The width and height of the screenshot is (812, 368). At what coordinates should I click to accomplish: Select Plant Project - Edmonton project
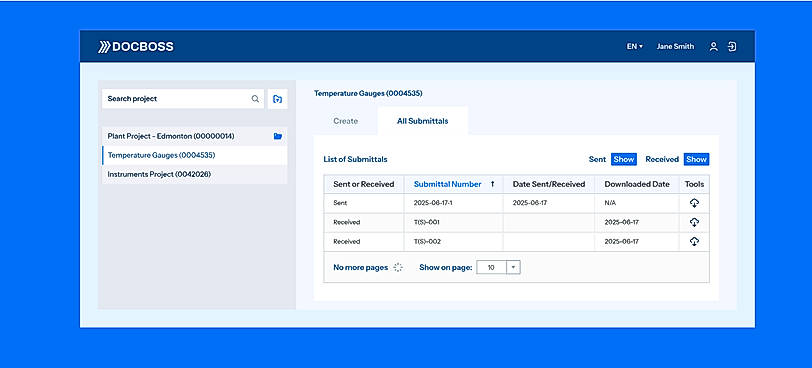pyautogui.click(x=195, y=136)
